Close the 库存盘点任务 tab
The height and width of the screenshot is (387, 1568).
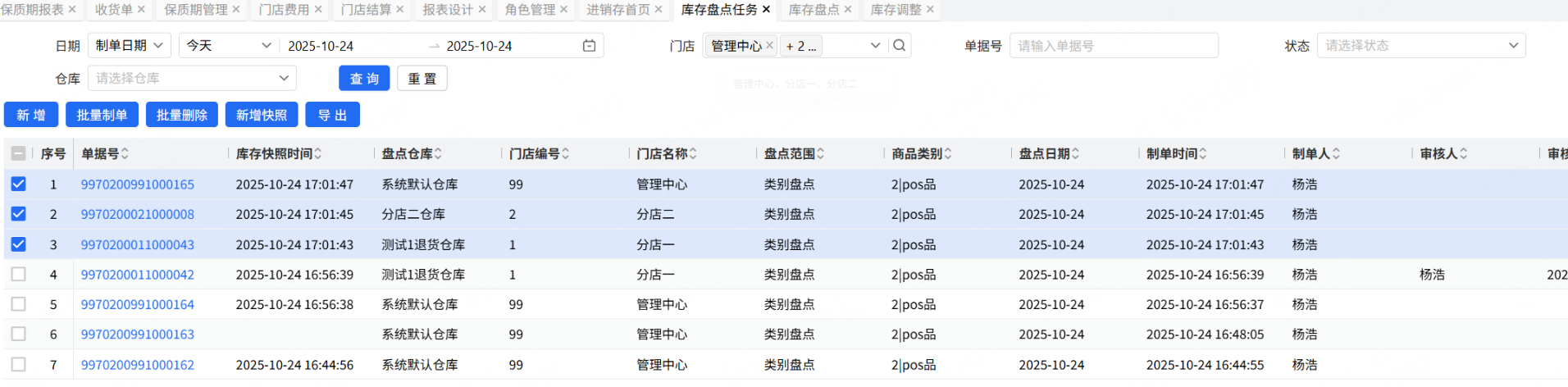(766, 9)
